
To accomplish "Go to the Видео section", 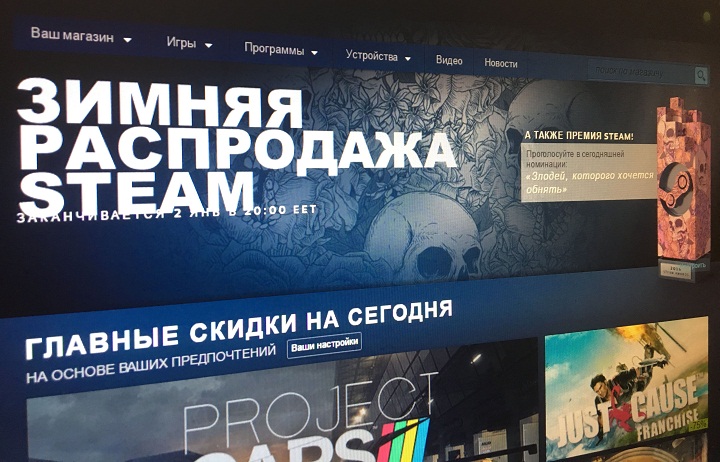I will coord(449,60).
